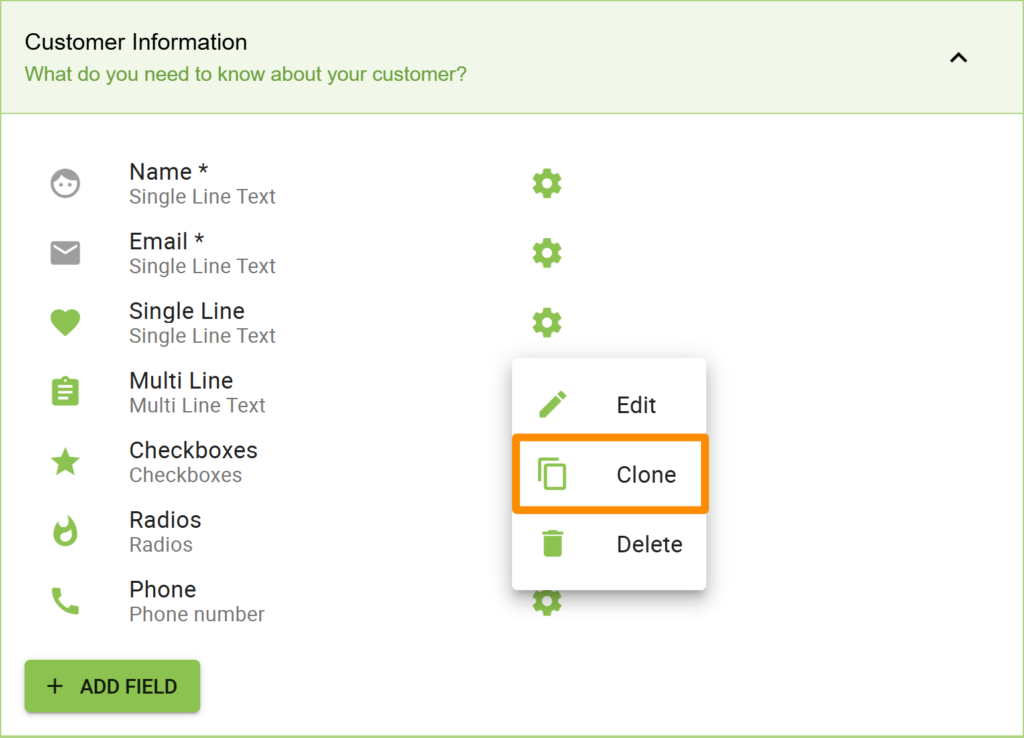This screenshot has width=1024, height=738.
Task: Click the 'Customer Information' heading
Action: [136, 42]
